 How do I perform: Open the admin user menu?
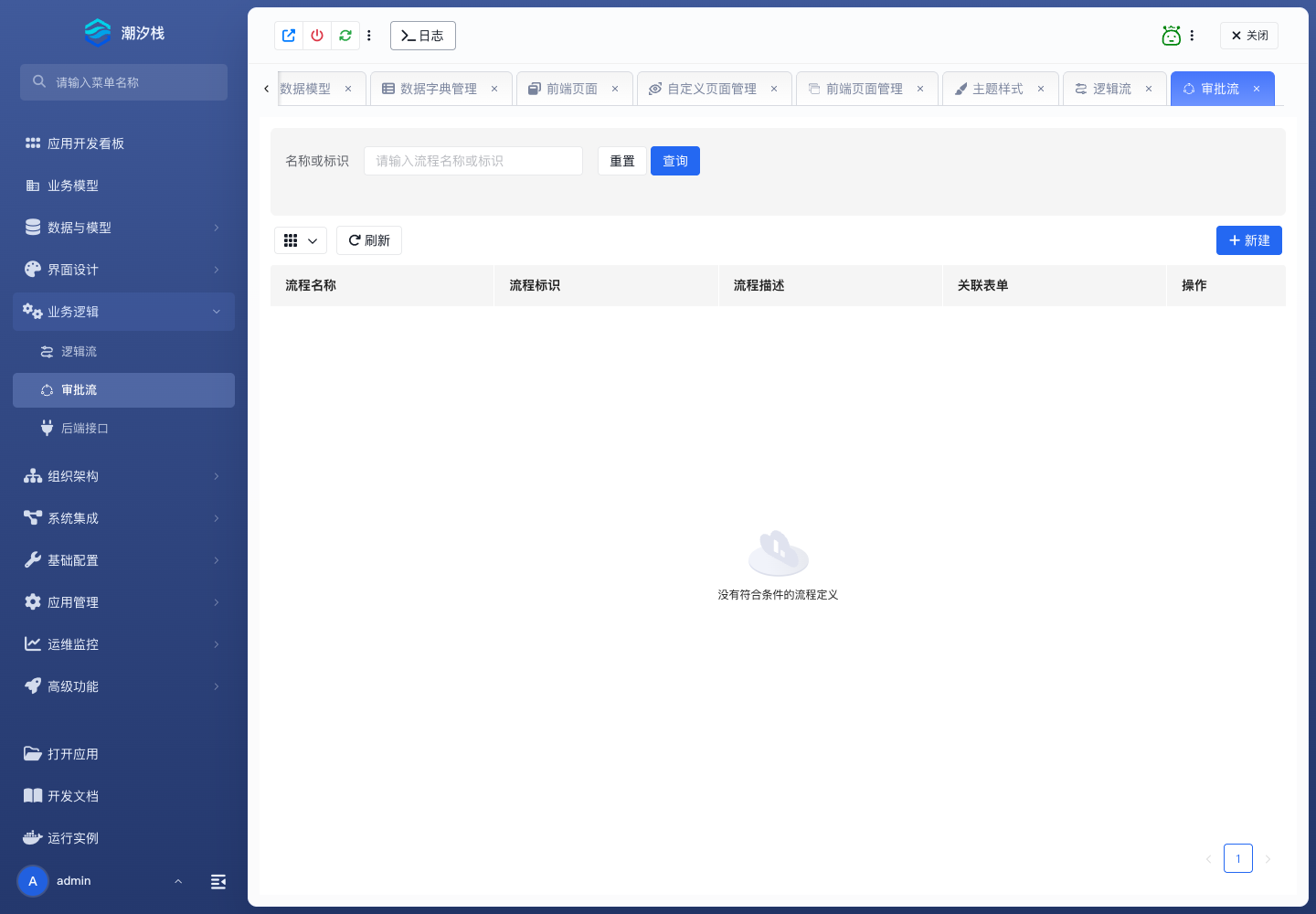coord(101,881)
